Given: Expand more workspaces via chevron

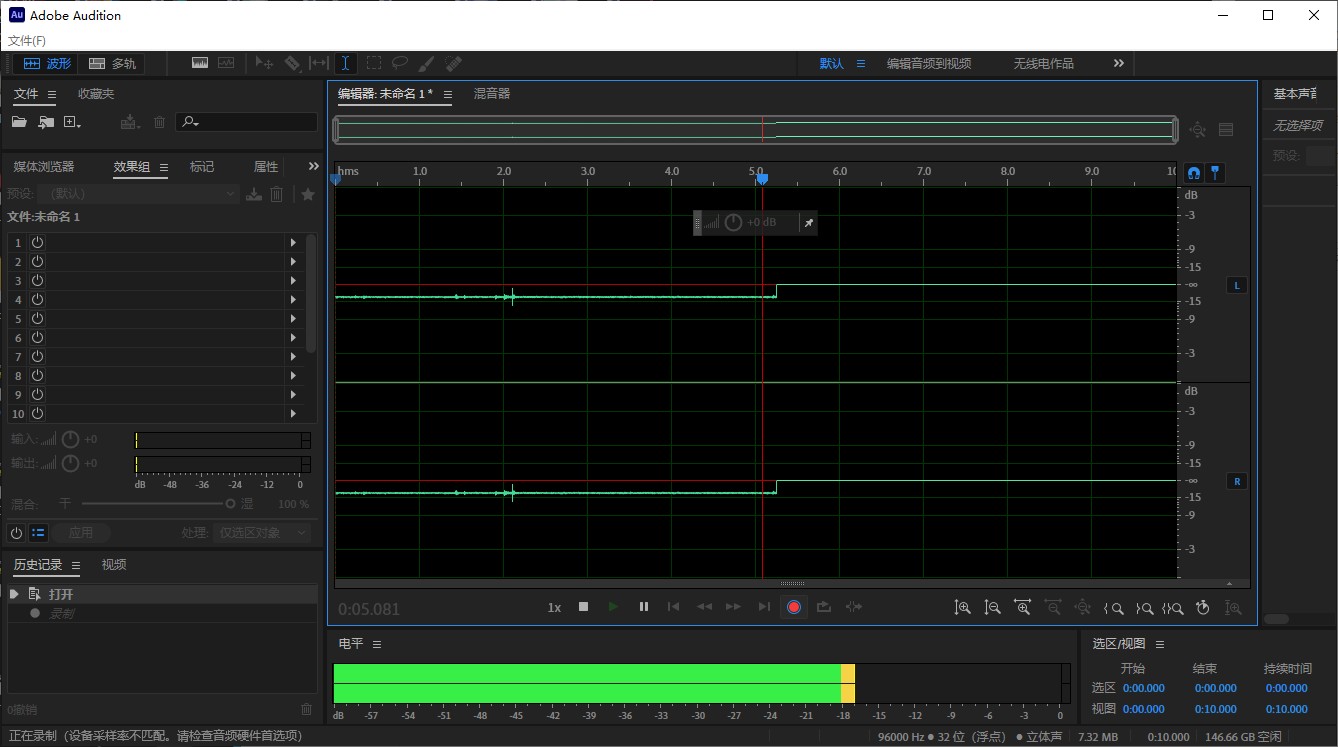Looking at the screenshot, I should pyautogui.click(x=1119, y=63).
